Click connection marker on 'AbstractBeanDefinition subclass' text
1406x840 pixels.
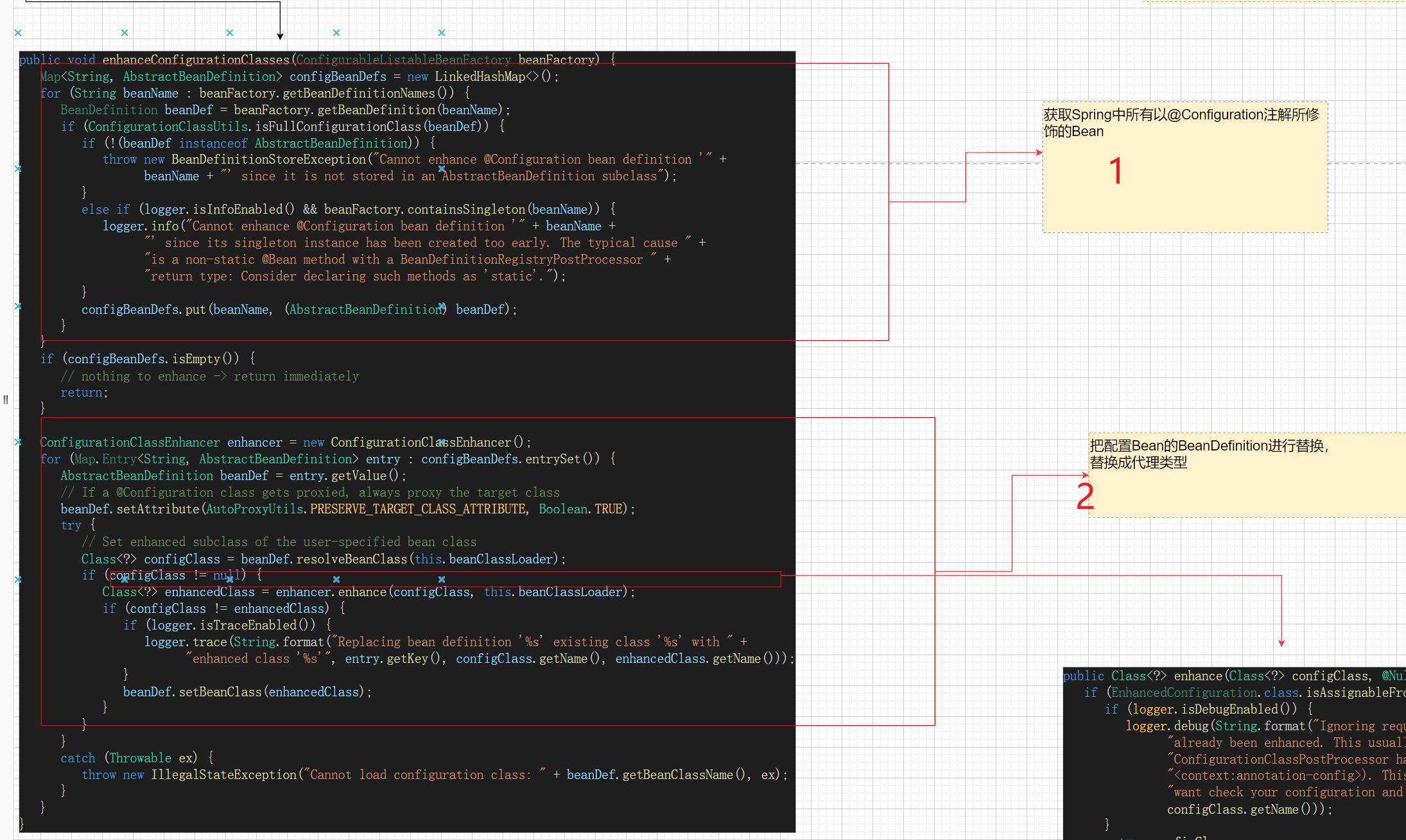(442, 169)
